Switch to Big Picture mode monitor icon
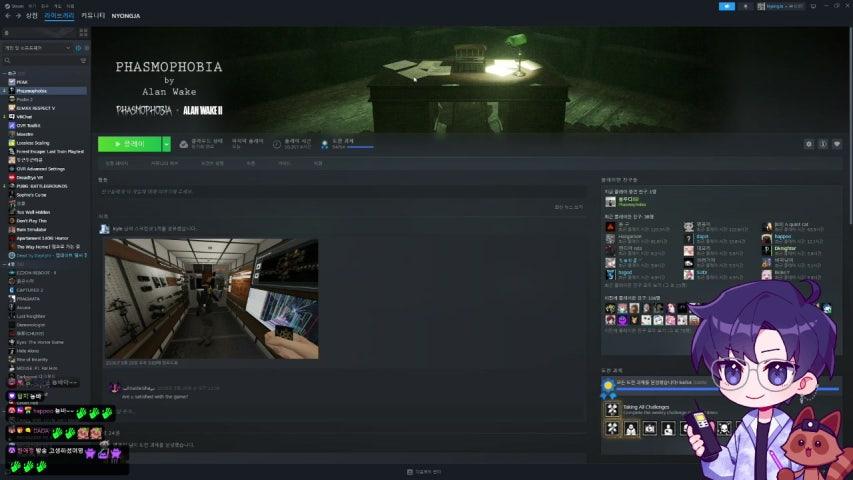 [813, 6]
